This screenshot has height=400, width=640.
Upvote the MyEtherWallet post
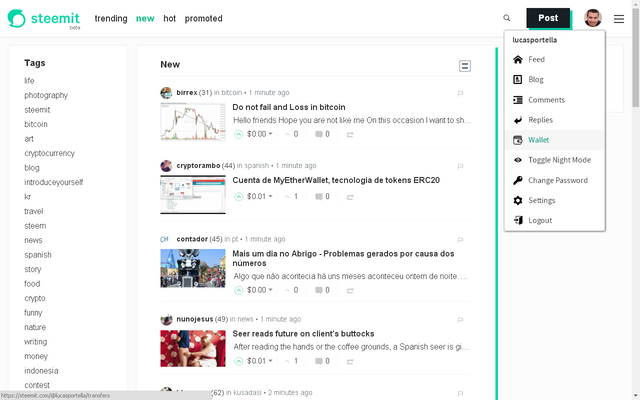[238, 197]
